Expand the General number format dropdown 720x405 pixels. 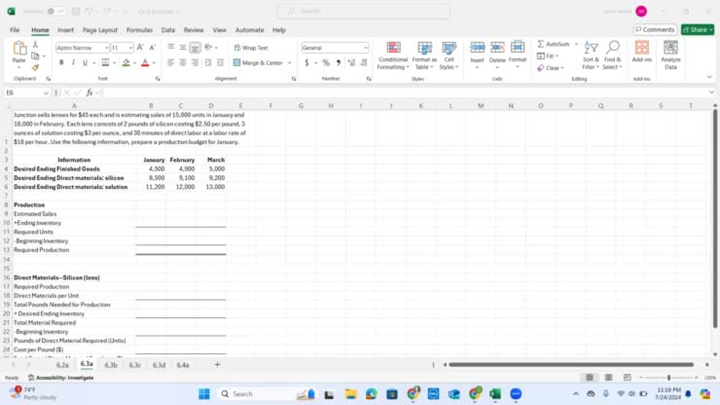pyautogui.click(x=365, y=47)
